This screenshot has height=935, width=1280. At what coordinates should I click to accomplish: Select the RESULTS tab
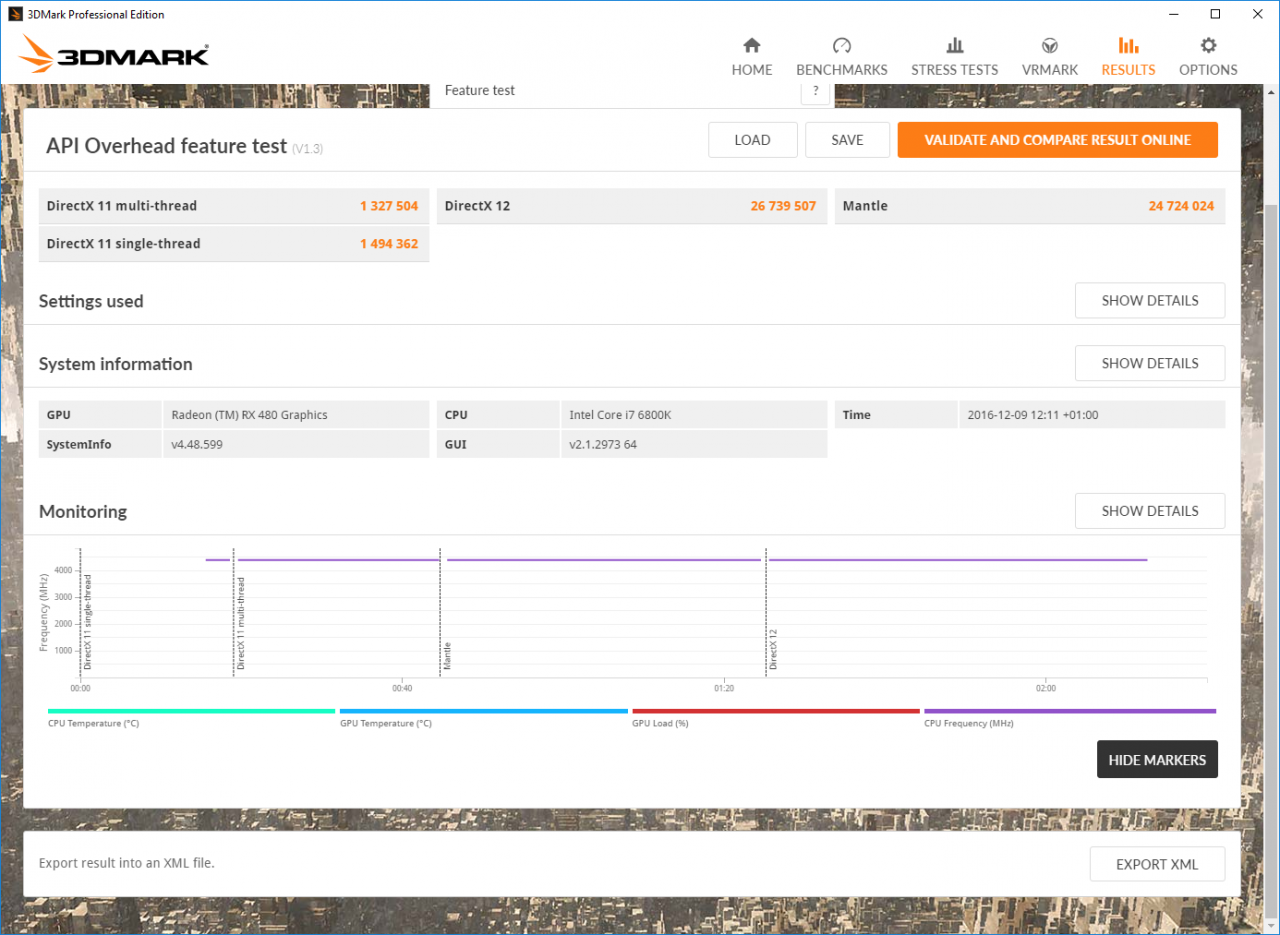click(1128, 58)
